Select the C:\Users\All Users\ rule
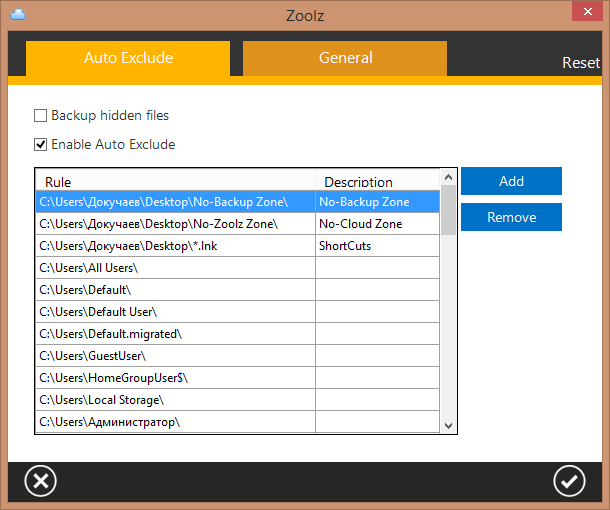 (175, 268)
